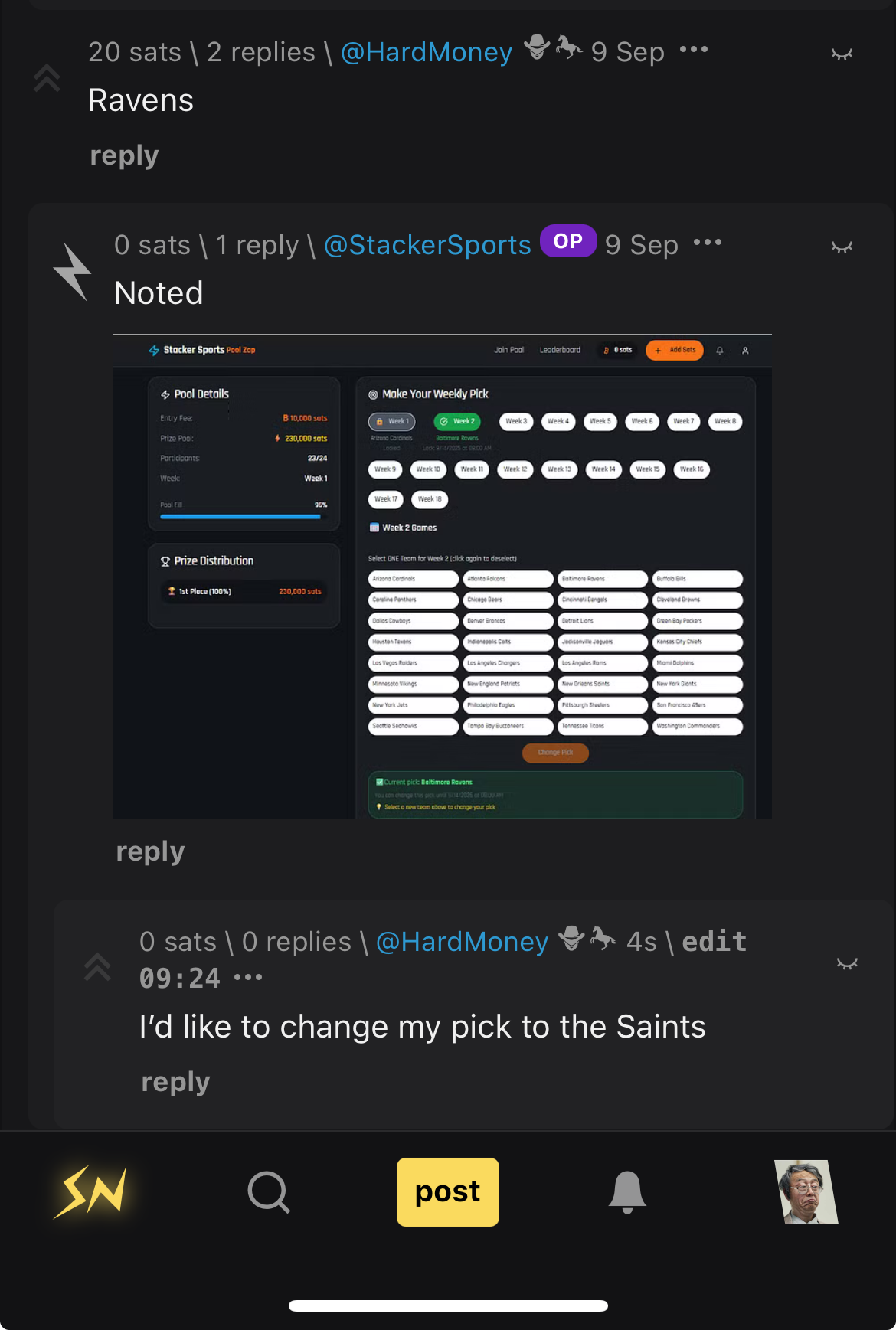This screenshot has height=1330, width=896.
Task: Open the search magnifier icon
Action: point(269,1192)
